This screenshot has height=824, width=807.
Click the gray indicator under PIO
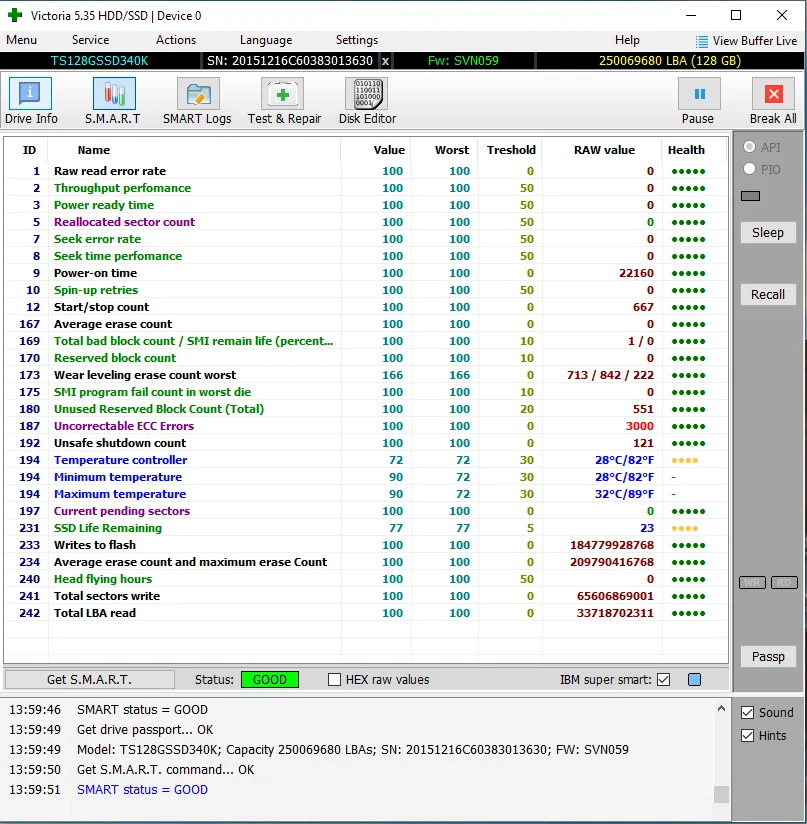coord(750,196)
